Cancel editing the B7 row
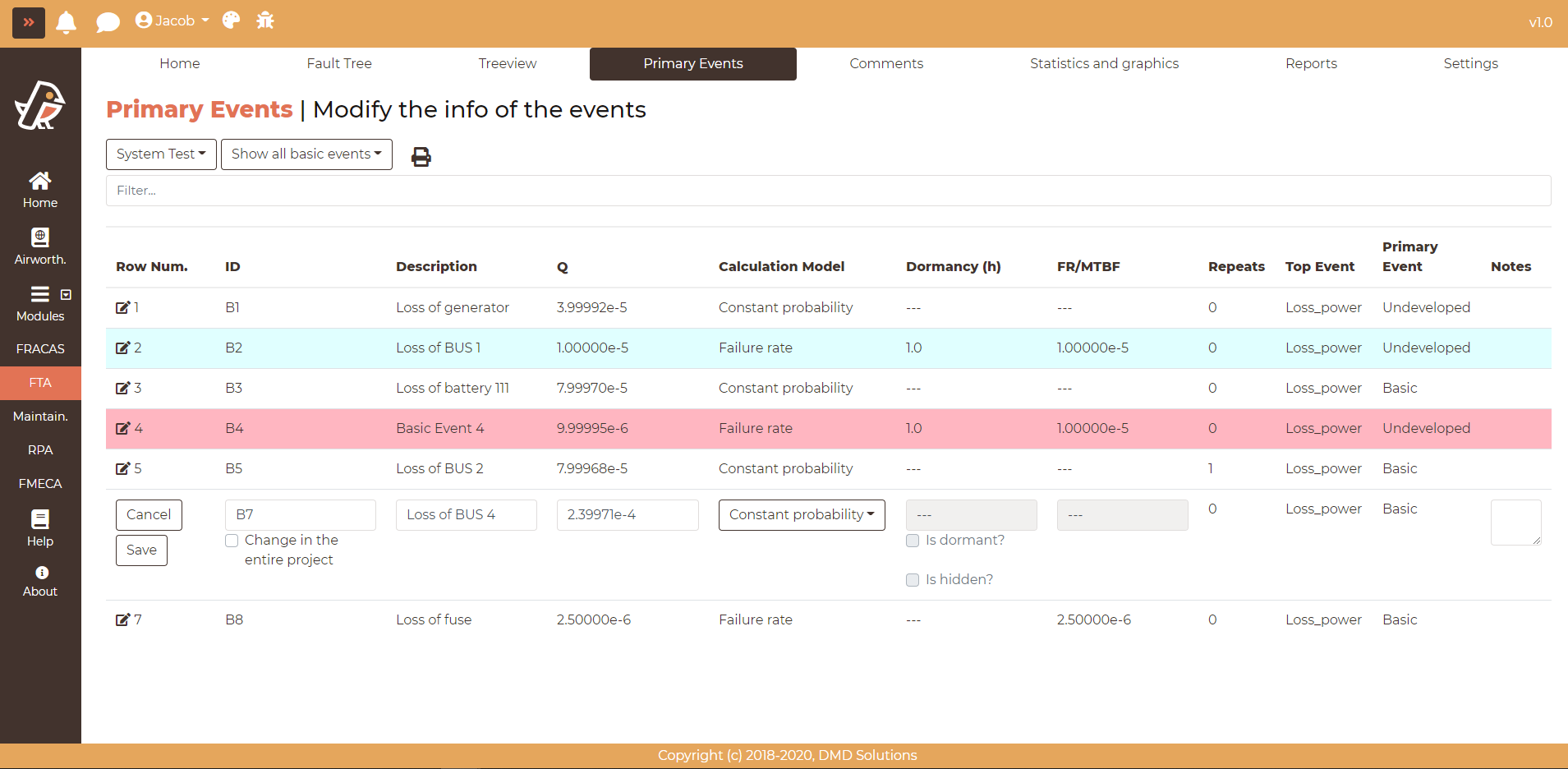The height and width of the screenshot is (769, 1568). click(x=149, y=515)
